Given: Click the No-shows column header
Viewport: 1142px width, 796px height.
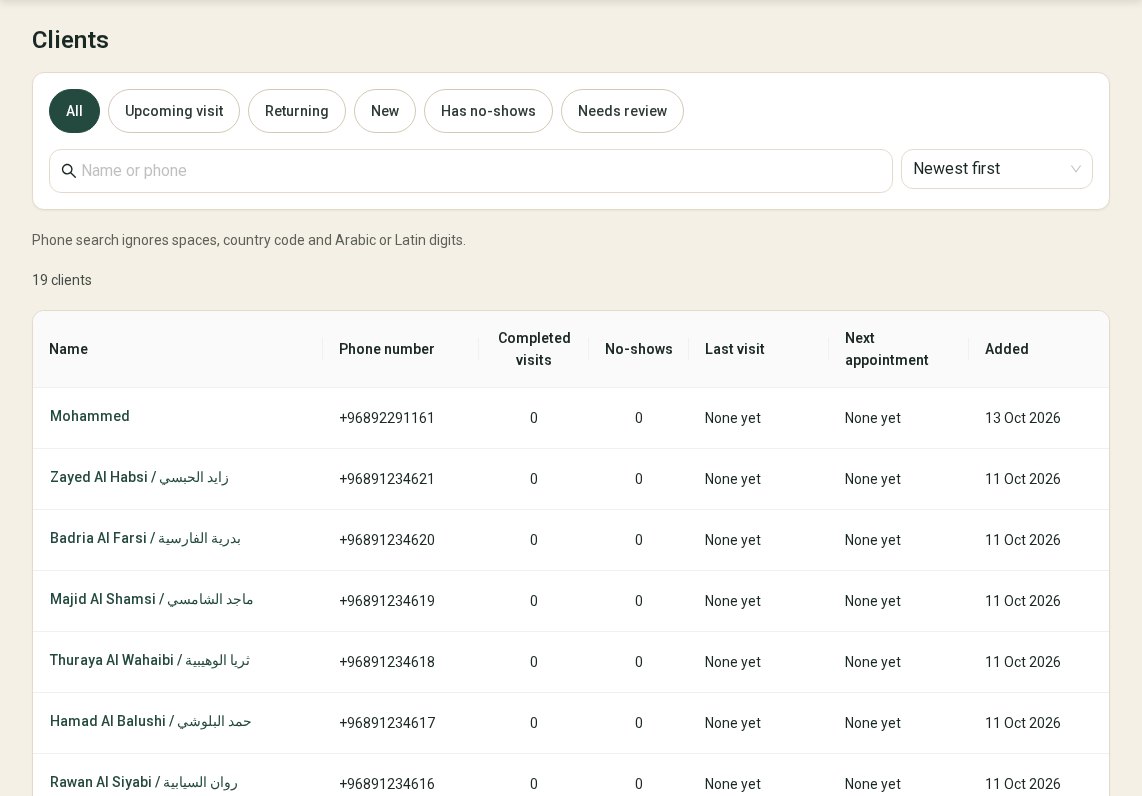Looking at the screenshot, I should [x=639, y=349].
